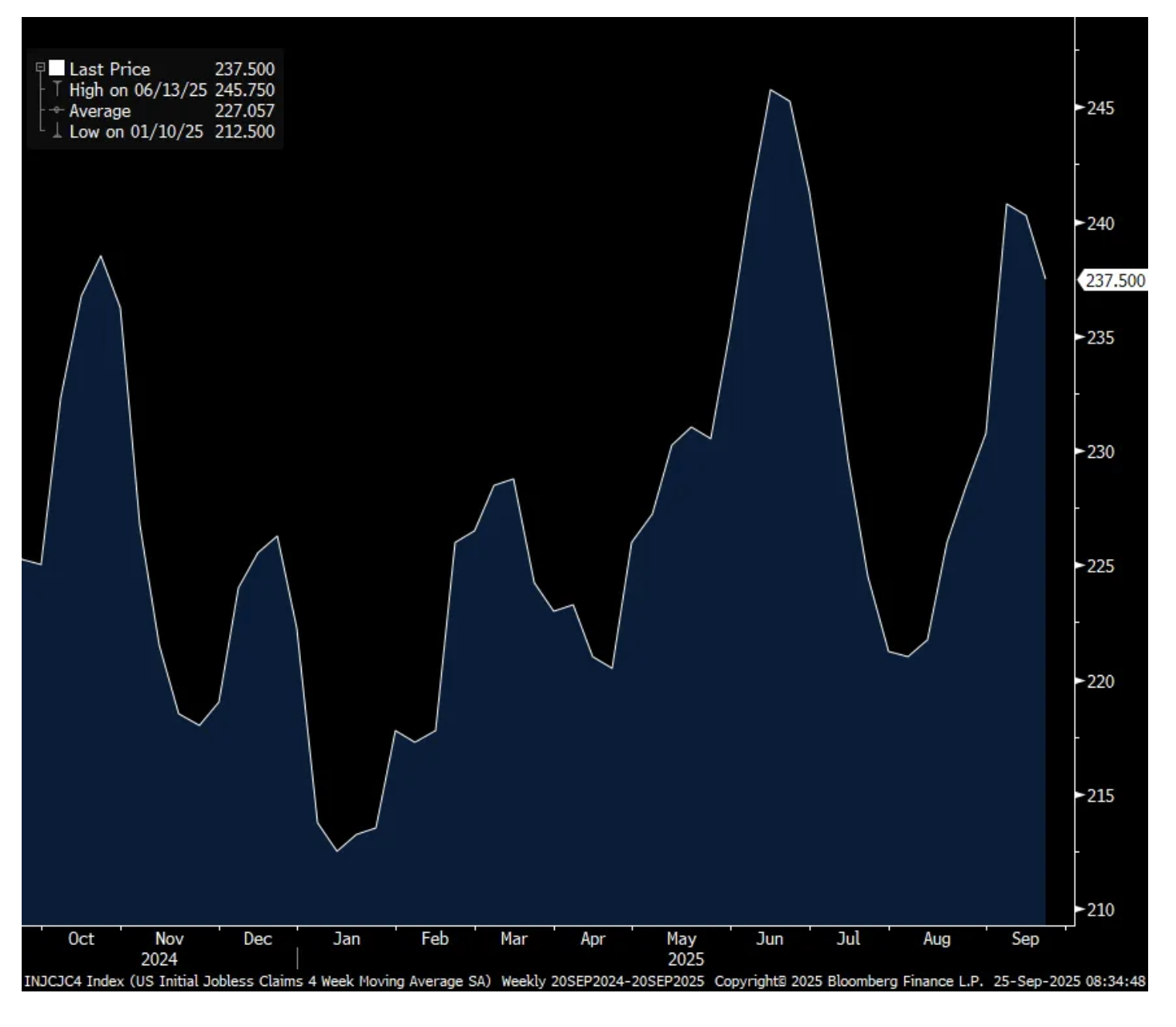Click the Average marker icon in legend
The image size is (1176, 1027).
57,111
